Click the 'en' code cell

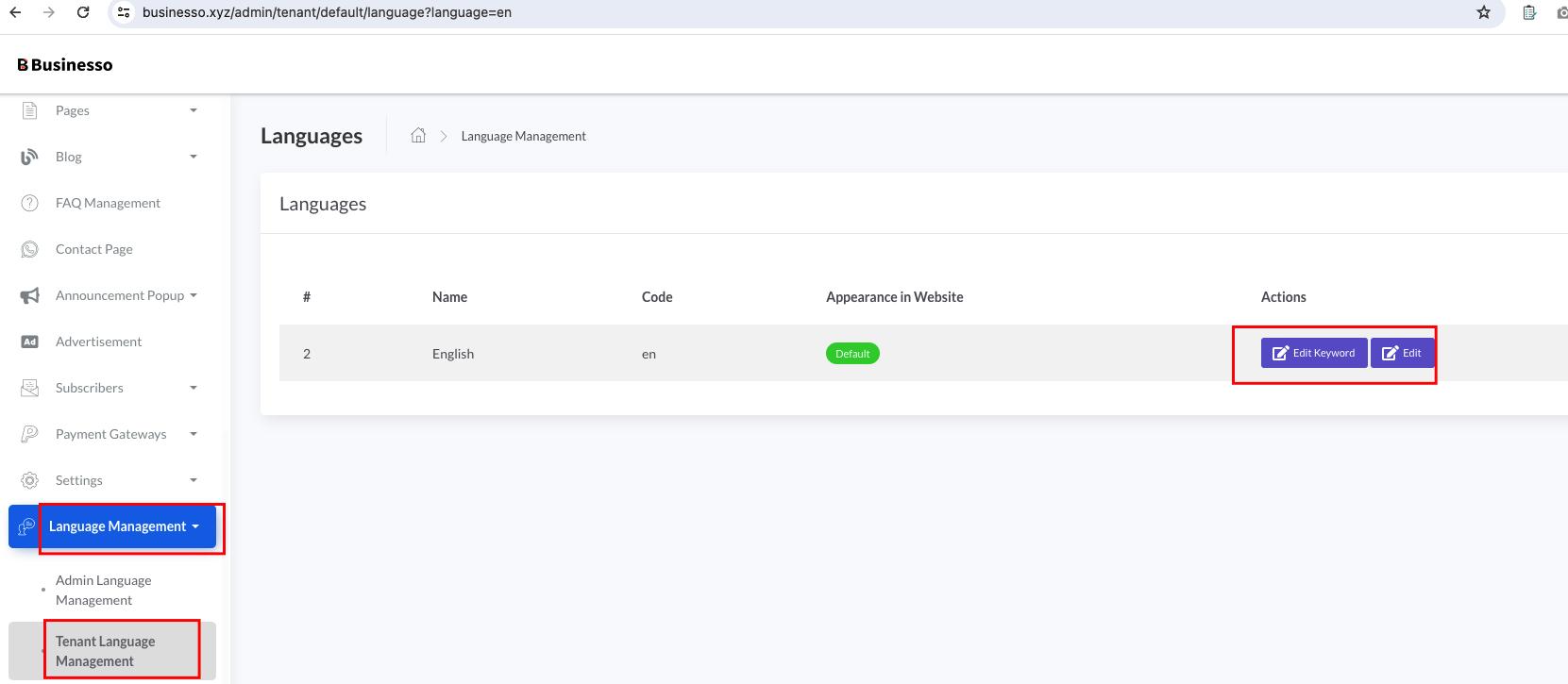[x=649, y=354]
